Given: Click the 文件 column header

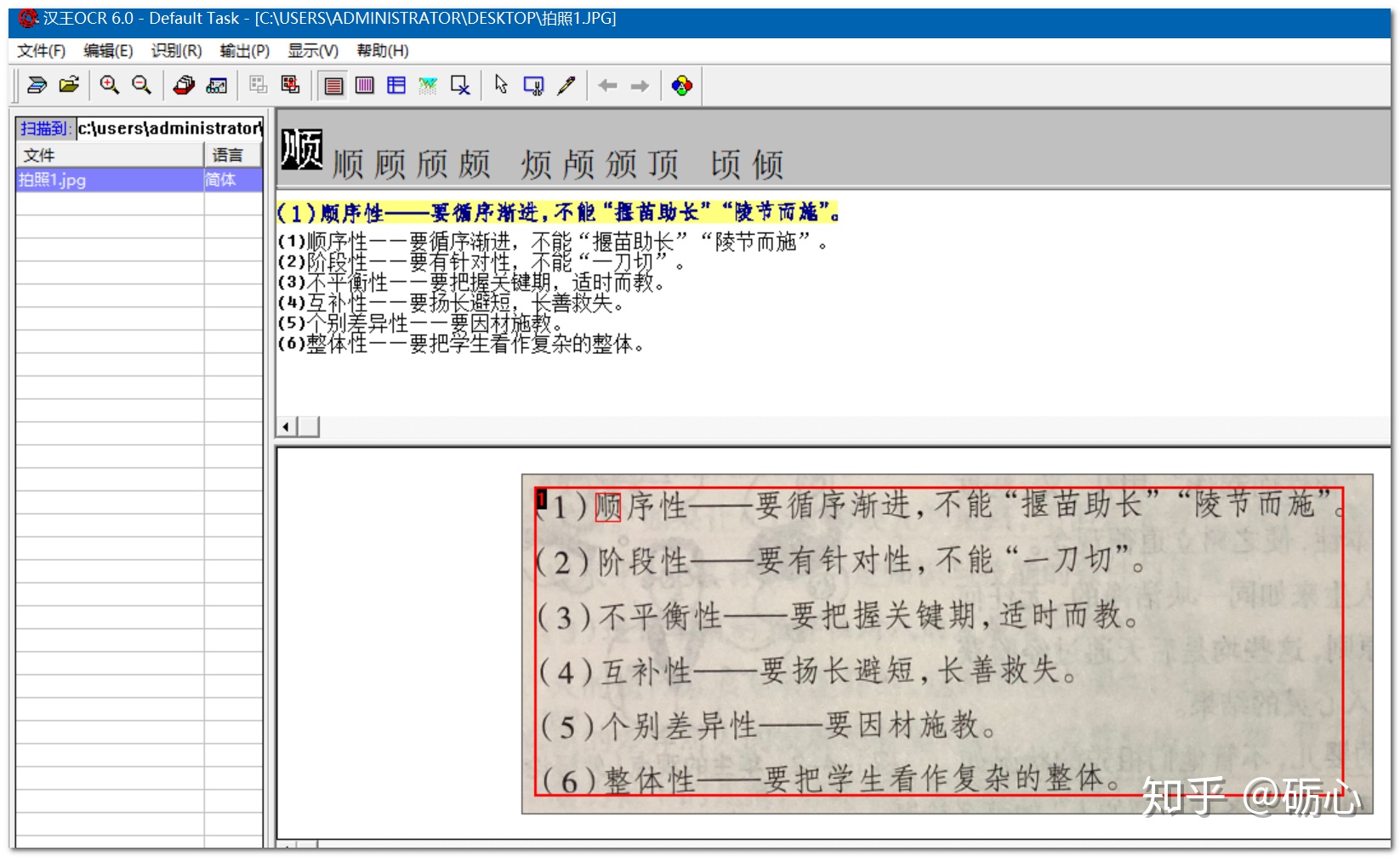Looking at the screenshot, I should tap(109, 155).
